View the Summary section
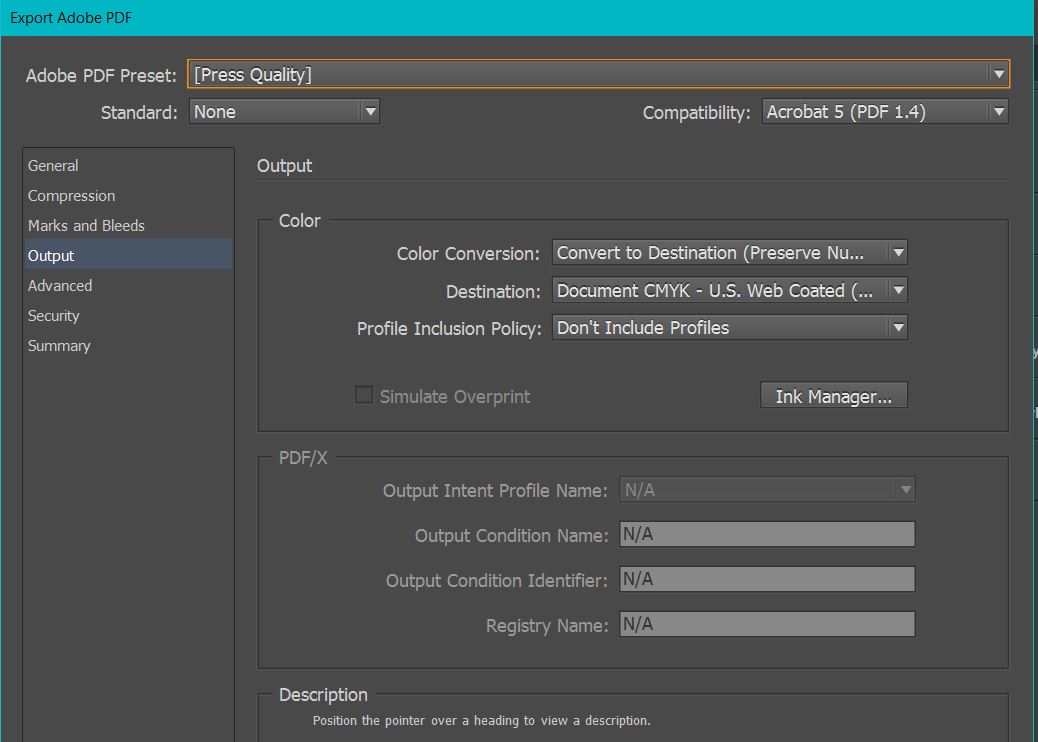1038x742 pixels. [x=59, y=346]
